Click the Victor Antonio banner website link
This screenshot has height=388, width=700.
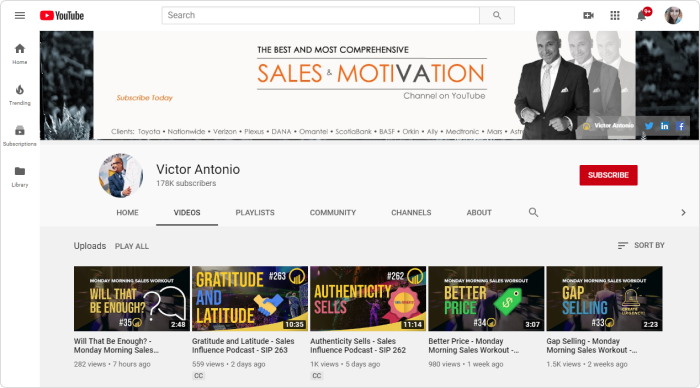tap(608, 126)
